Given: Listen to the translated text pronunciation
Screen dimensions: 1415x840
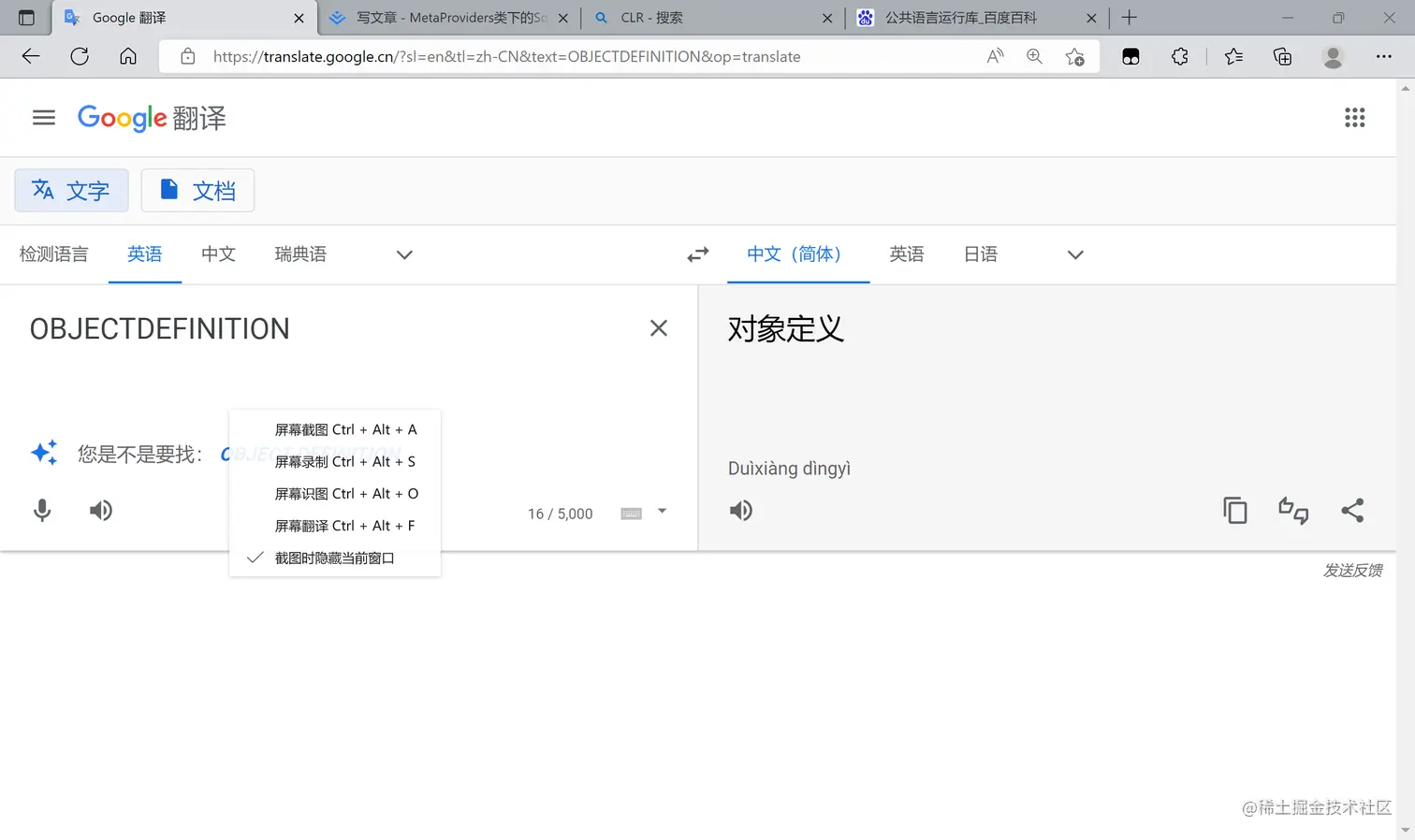Looking at the screenshot, I should [741, 511].
